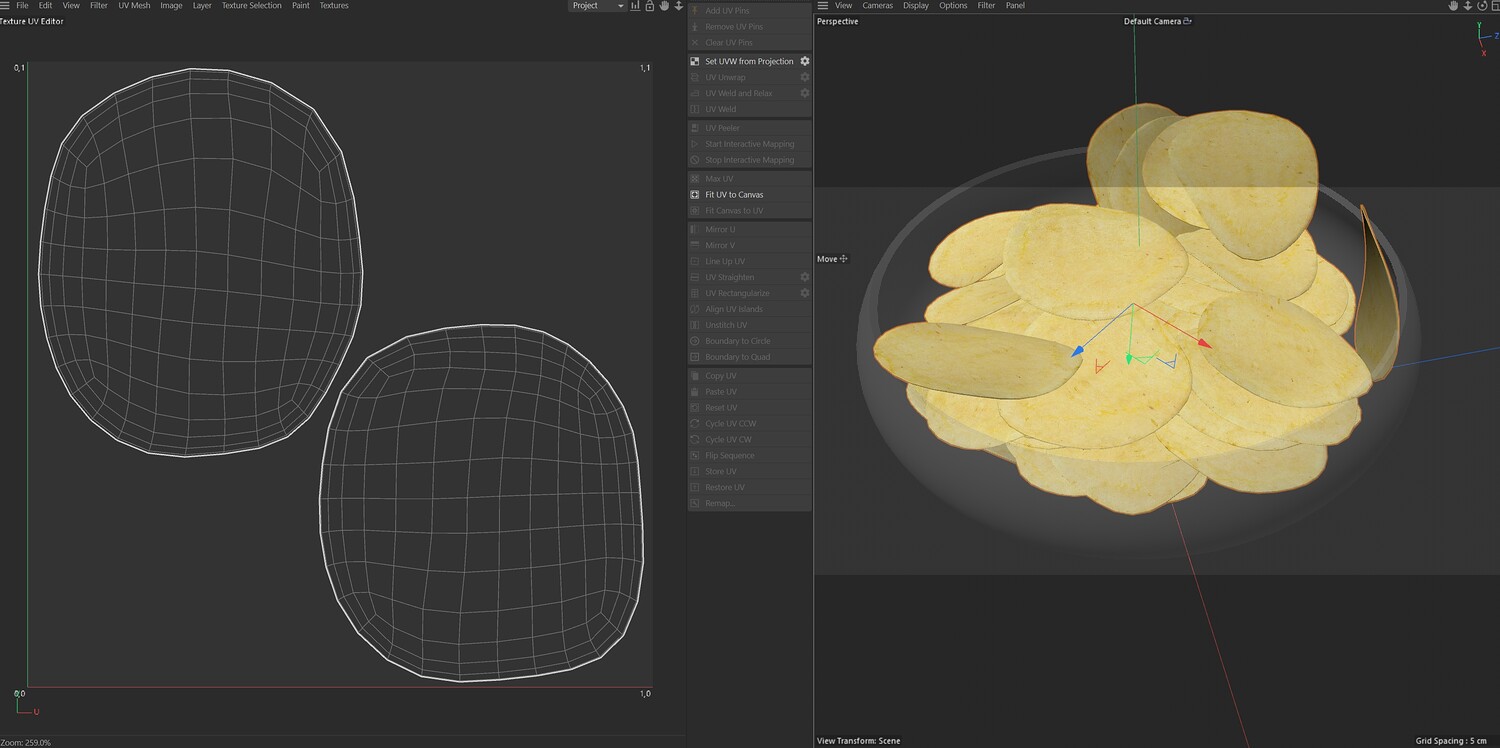This screenshot has width=1500, height=748.
Task: Click Fit UV to Canvas label
Action: point(734,195)
